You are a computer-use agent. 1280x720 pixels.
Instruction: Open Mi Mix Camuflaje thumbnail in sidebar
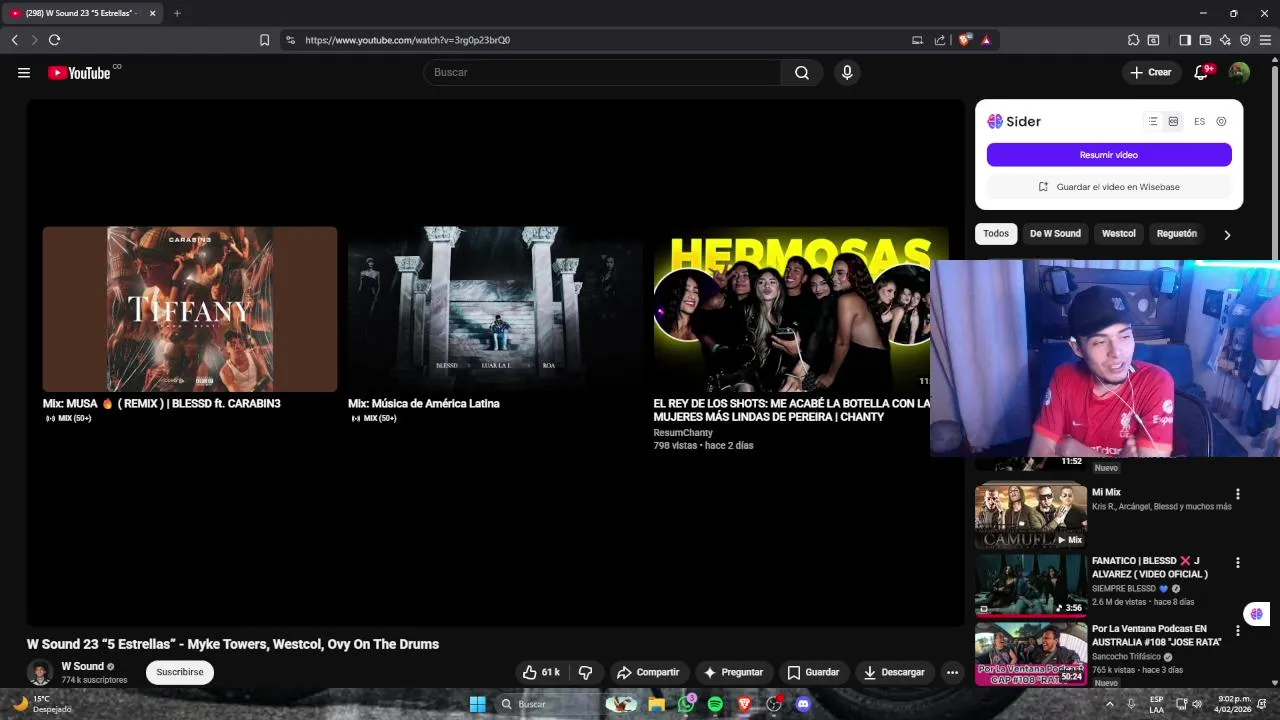point(1031,516)
